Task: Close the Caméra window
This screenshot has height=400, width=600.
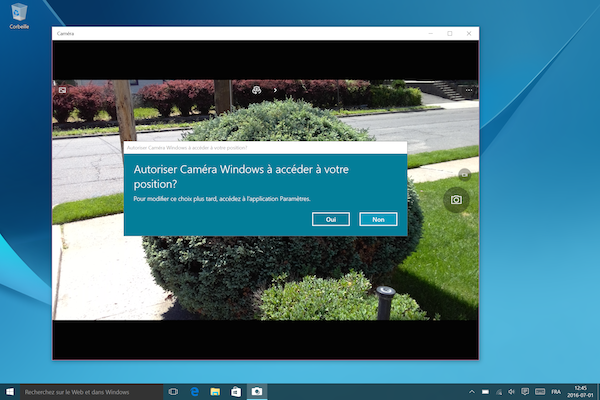Action: coord(469,33)
